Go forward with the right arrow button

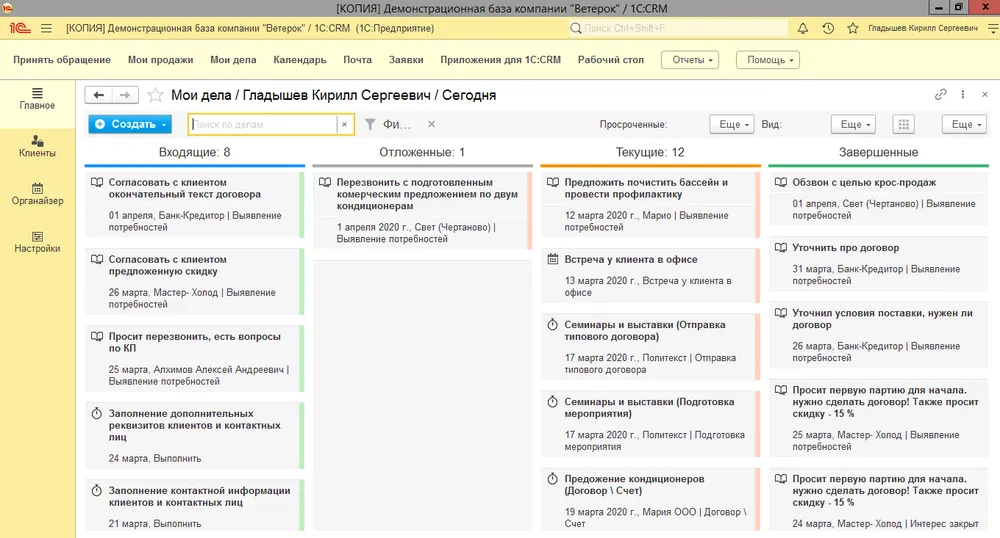[125, 95]
